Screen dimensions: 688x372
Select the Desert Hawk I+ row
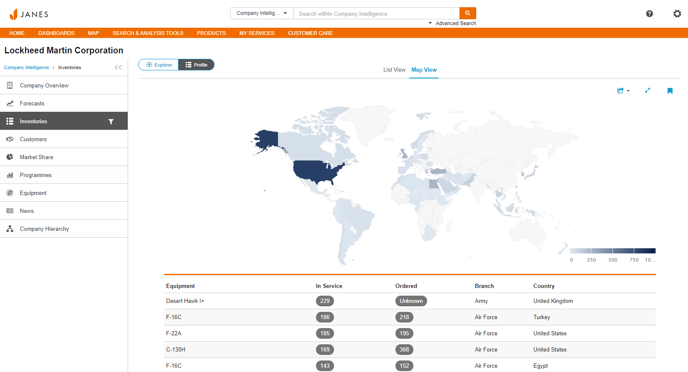[410, 301]
